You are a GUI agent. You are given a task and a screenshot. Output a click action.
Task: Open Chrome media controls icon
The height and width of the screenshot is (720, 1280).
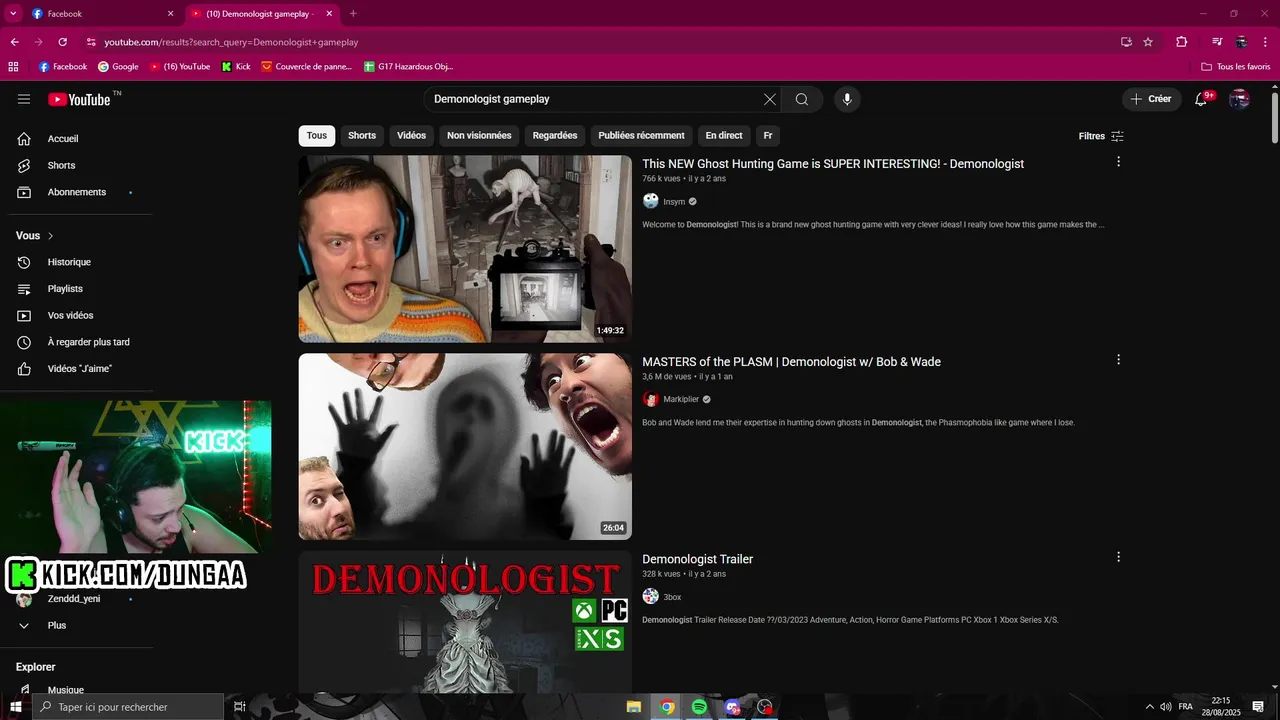coord(1216,42)
